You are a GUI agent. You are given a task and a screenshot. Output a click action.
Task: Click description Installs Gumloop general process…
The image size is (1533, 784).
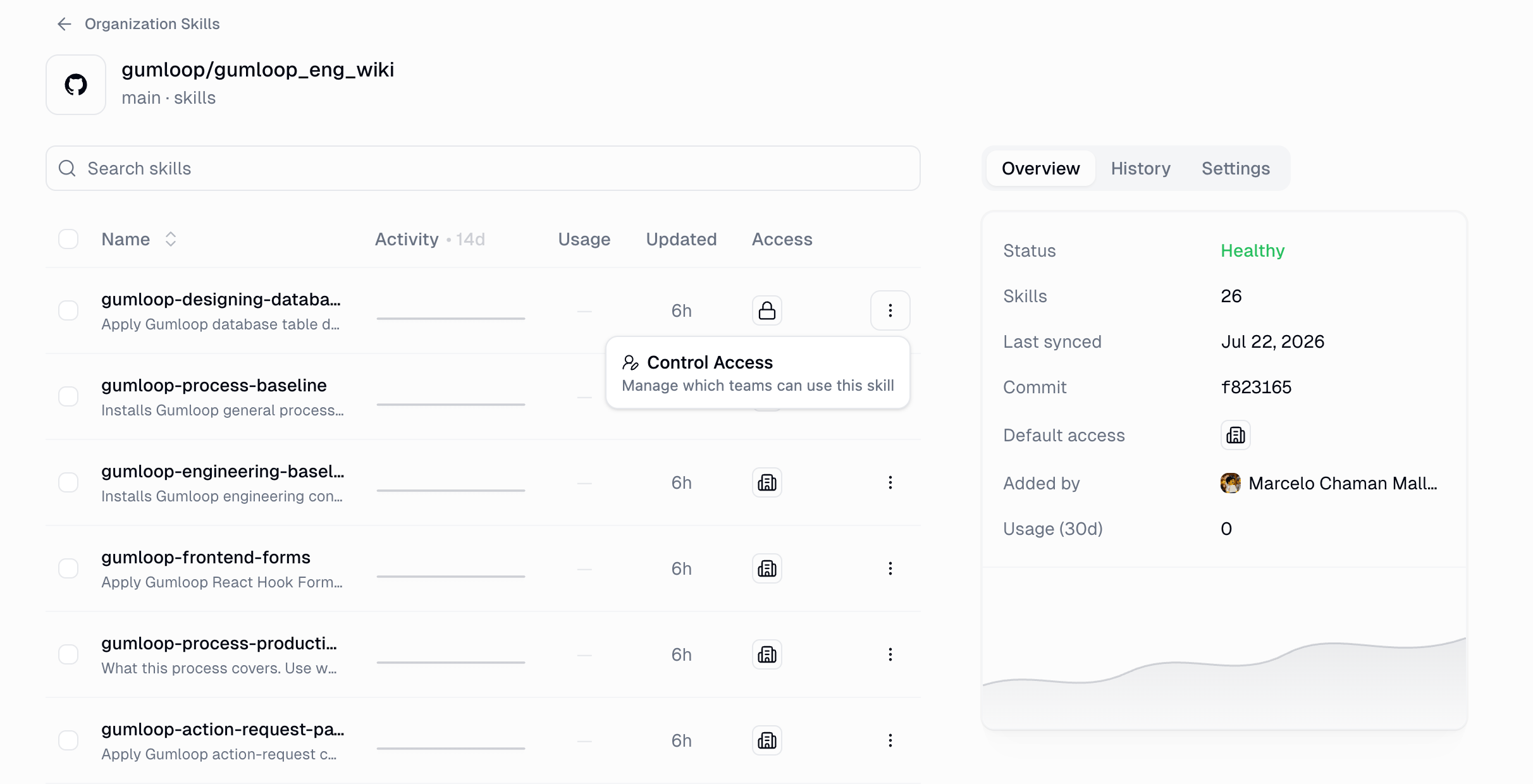223,410
